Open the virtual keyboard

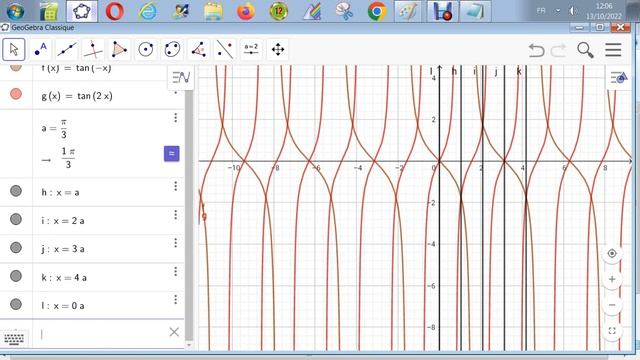14,338
